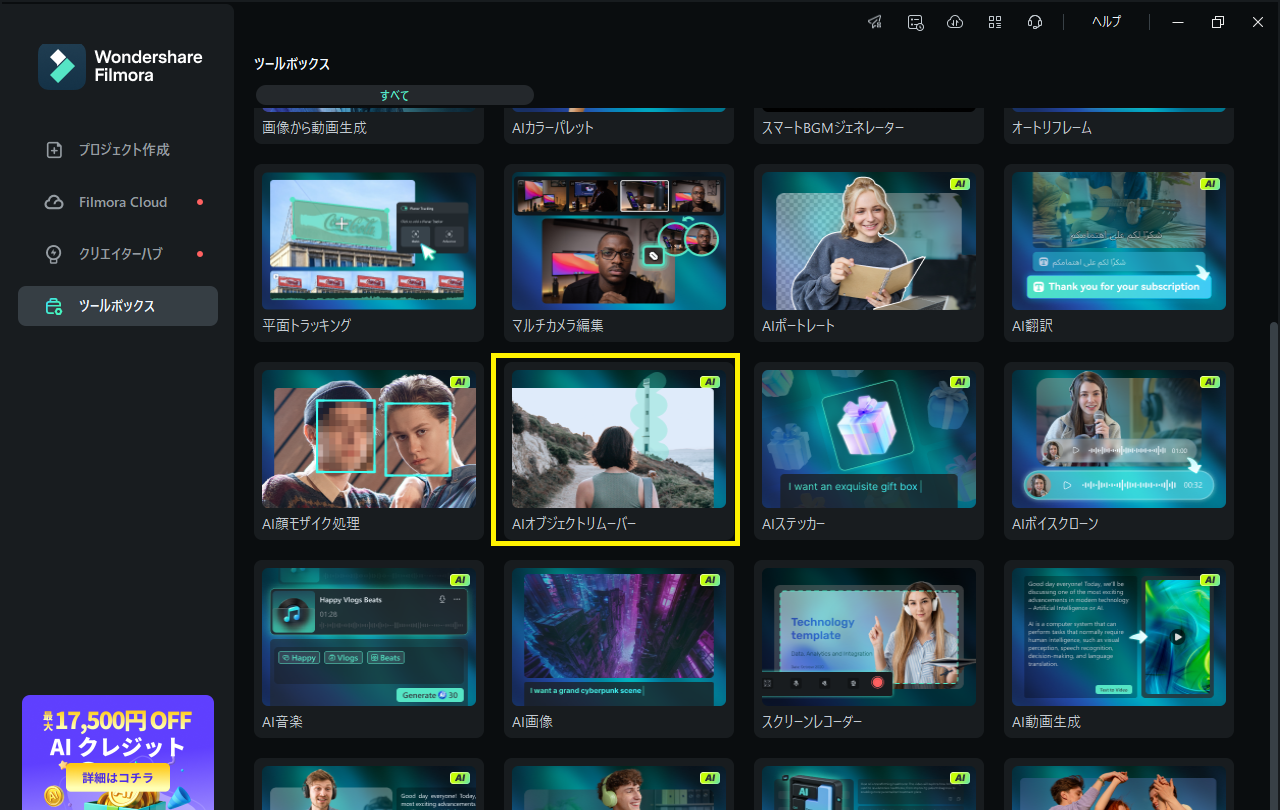The height and width of the screenshot is (810, 1280).
Task: Click the AI badge on the AI動画生成 card
Action: click(1210, 580)
